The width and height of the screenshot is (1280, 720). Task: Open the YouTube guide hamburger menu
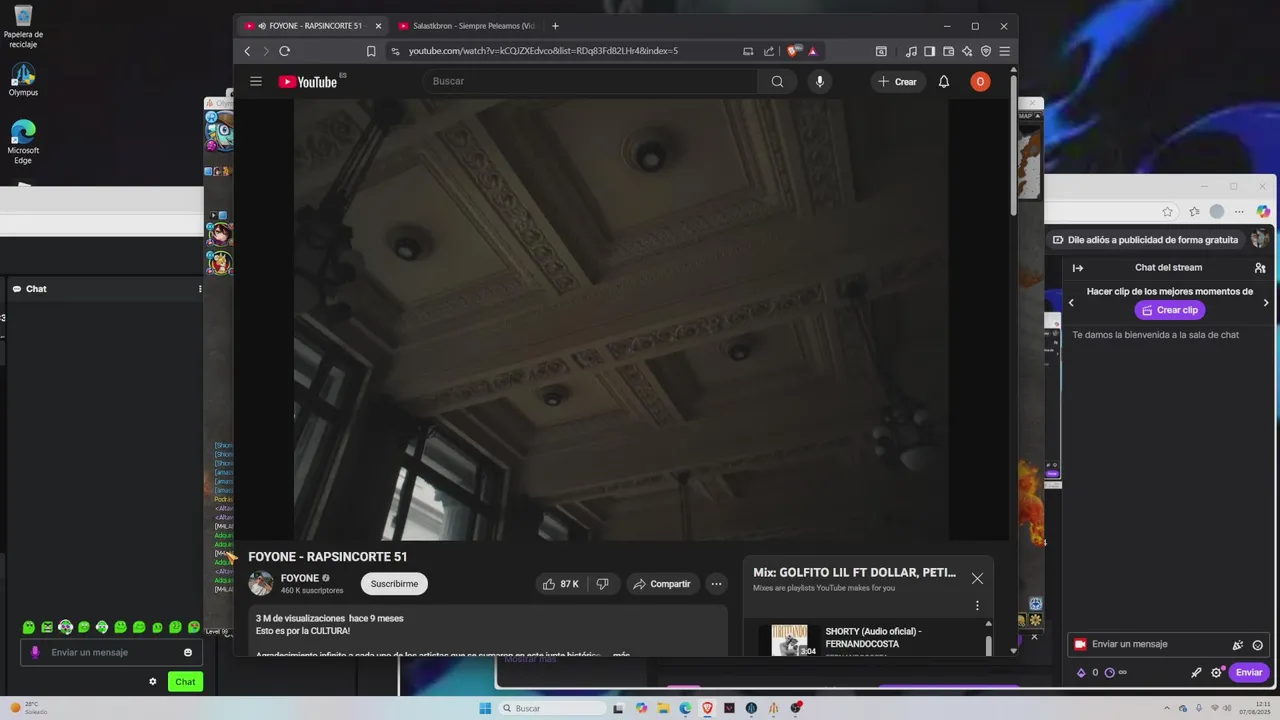click(256, 81)
